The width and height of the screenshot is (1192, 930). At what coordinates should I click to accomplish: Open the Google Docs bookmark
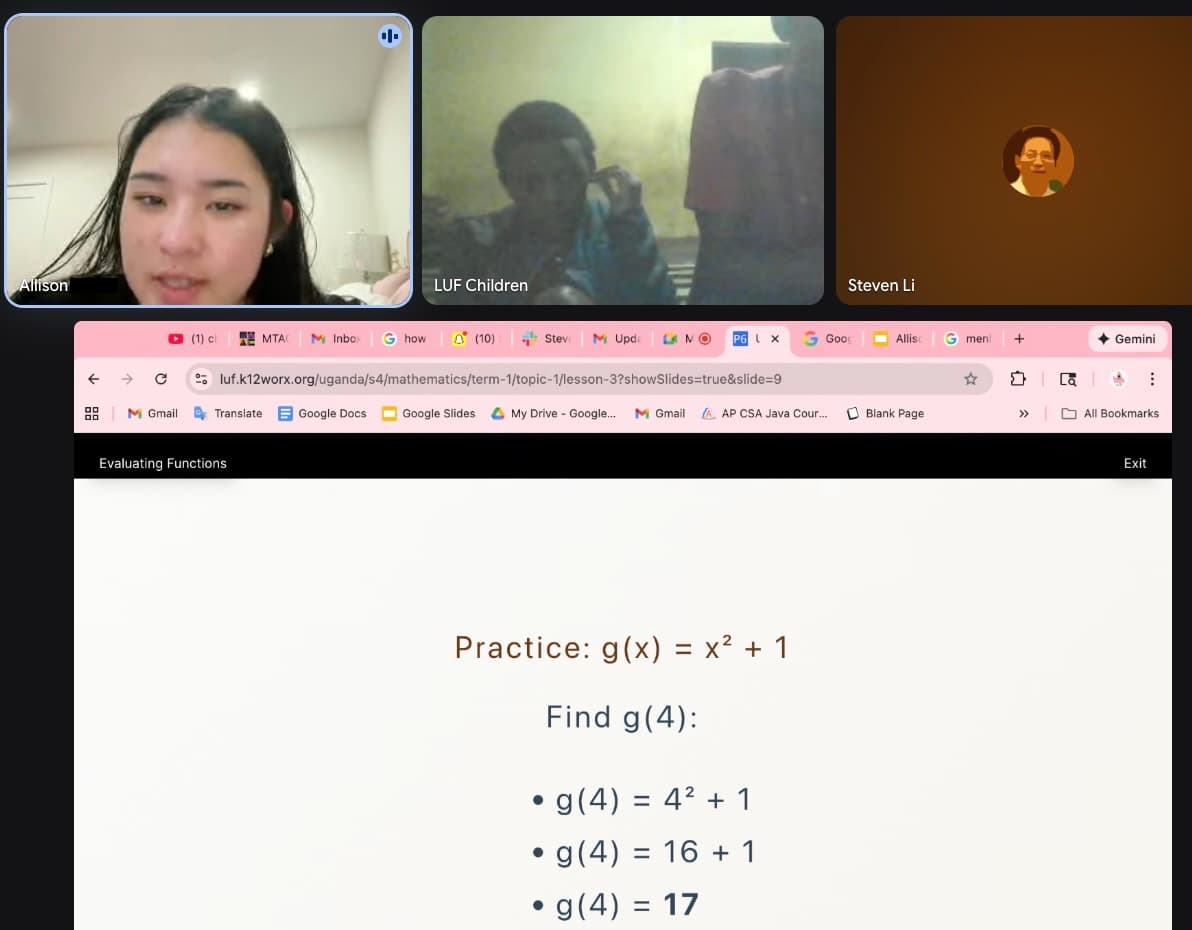click(322, 414)
